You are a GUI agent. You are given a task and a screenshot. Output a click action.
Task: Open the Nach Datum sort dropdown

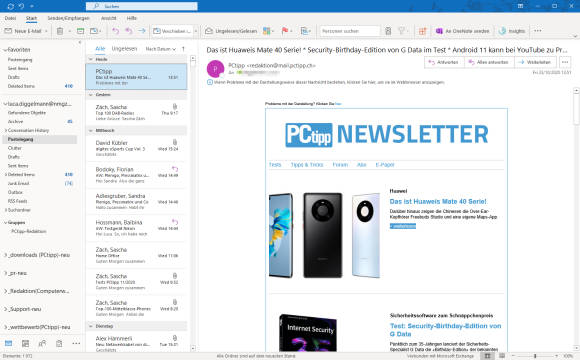[161, 49]
